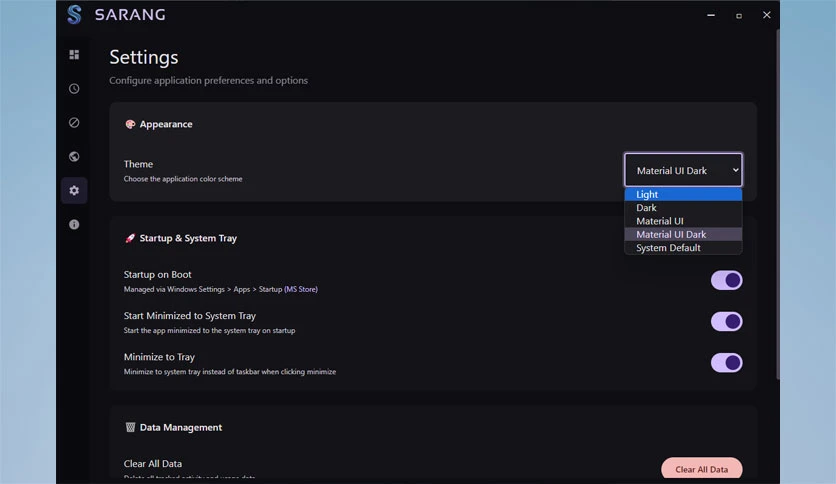Open the blocked circle icon in sidebar
Viewport: 836px width, 484px height.
74,123
